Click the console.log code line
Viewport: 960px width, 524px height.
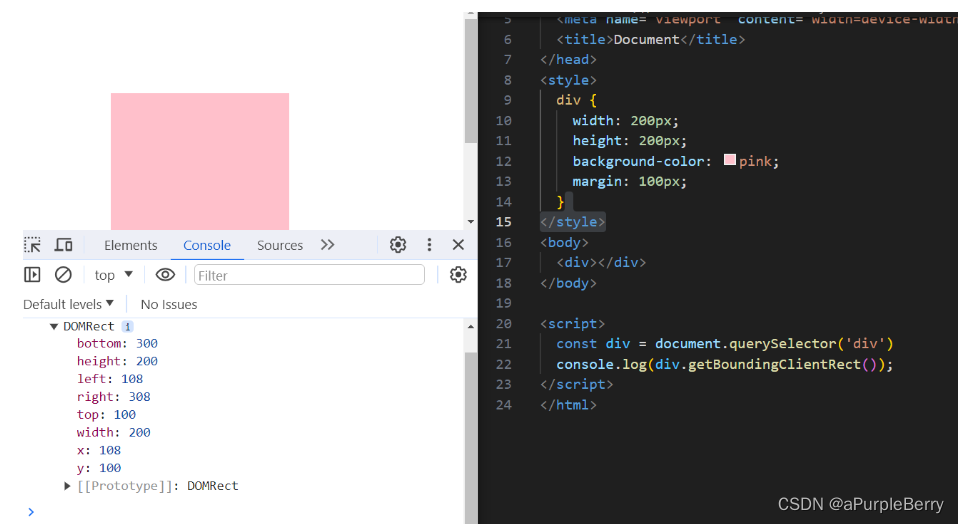coord(725,364)
